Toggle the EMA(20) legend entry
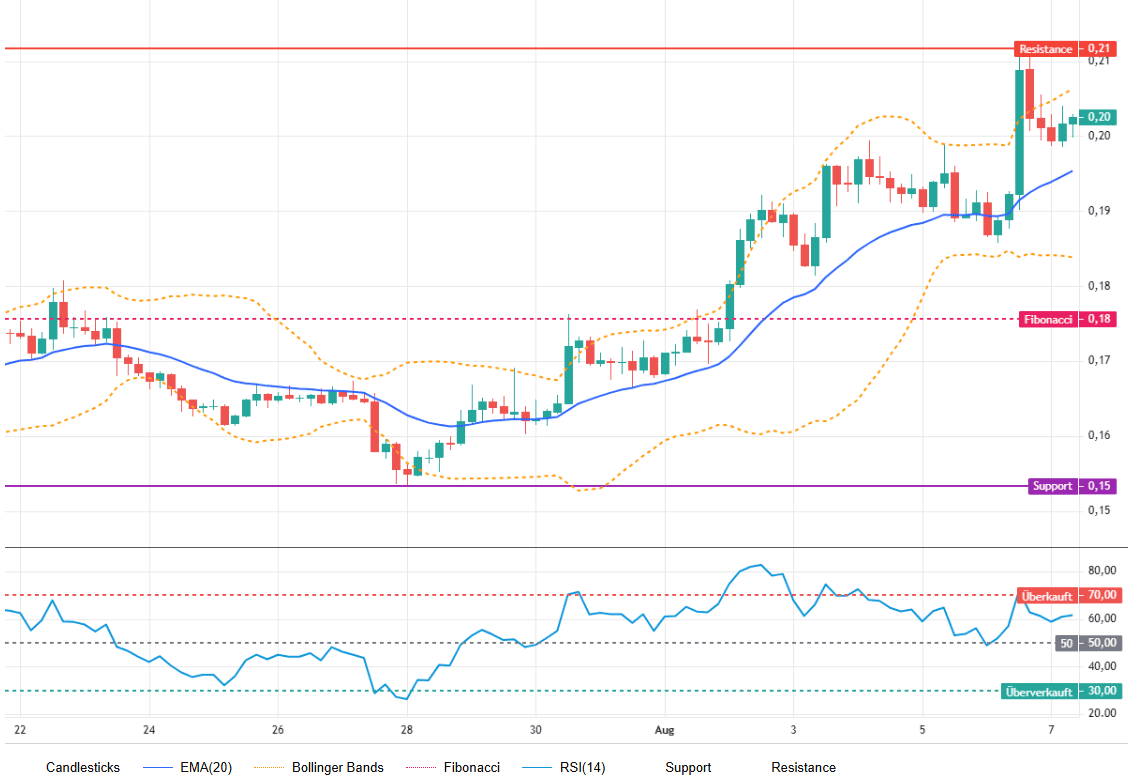This screenshot has height=778, width=1132. [206, 767]
